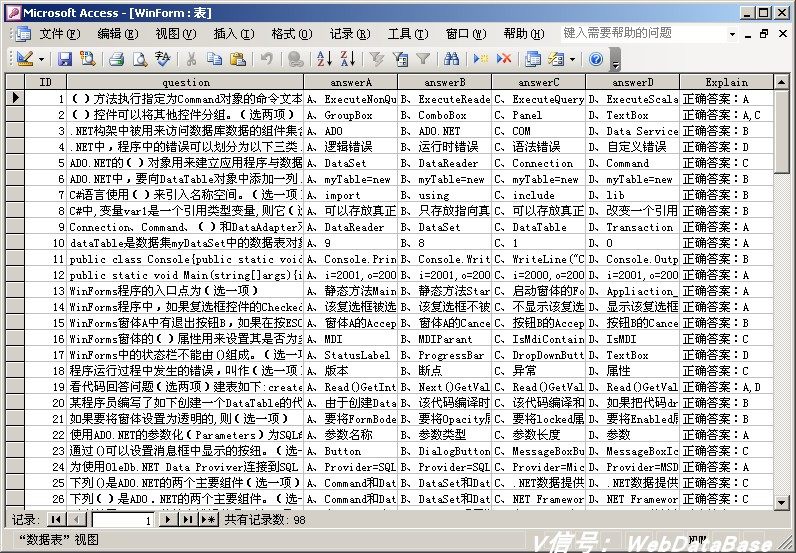Run the Spelling check icon
Viewport: 796px width, 553px height.
(x=163, y=59)
